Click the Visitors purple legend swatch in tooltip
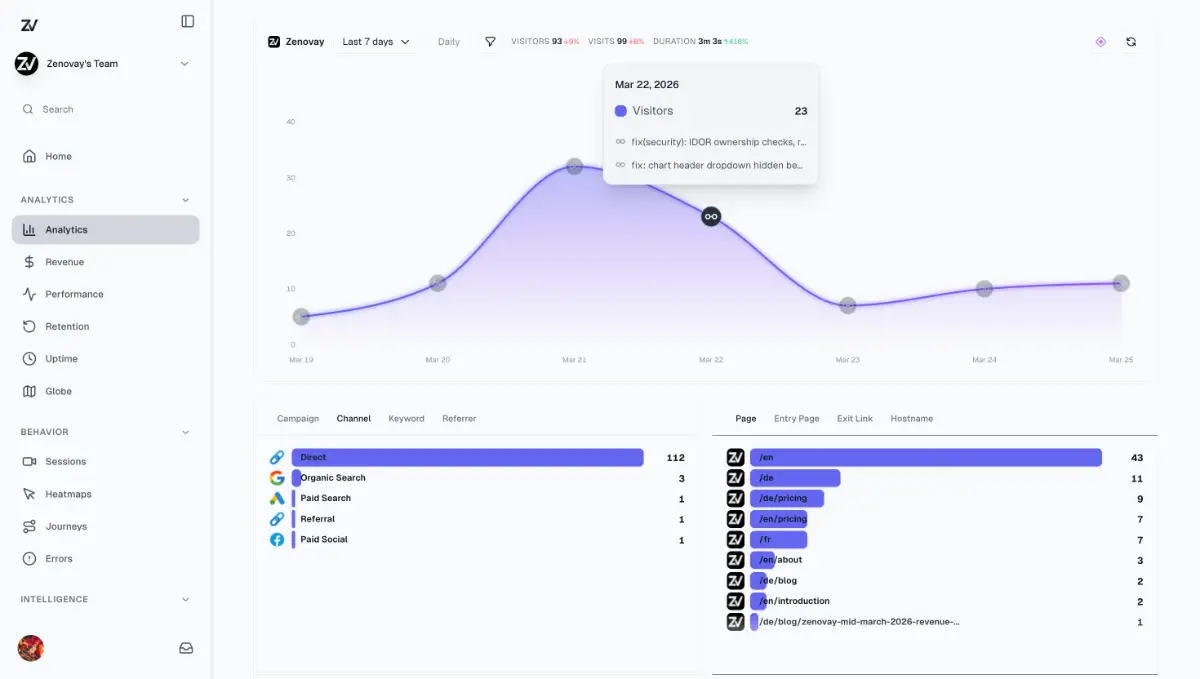 tap(621, 111)
